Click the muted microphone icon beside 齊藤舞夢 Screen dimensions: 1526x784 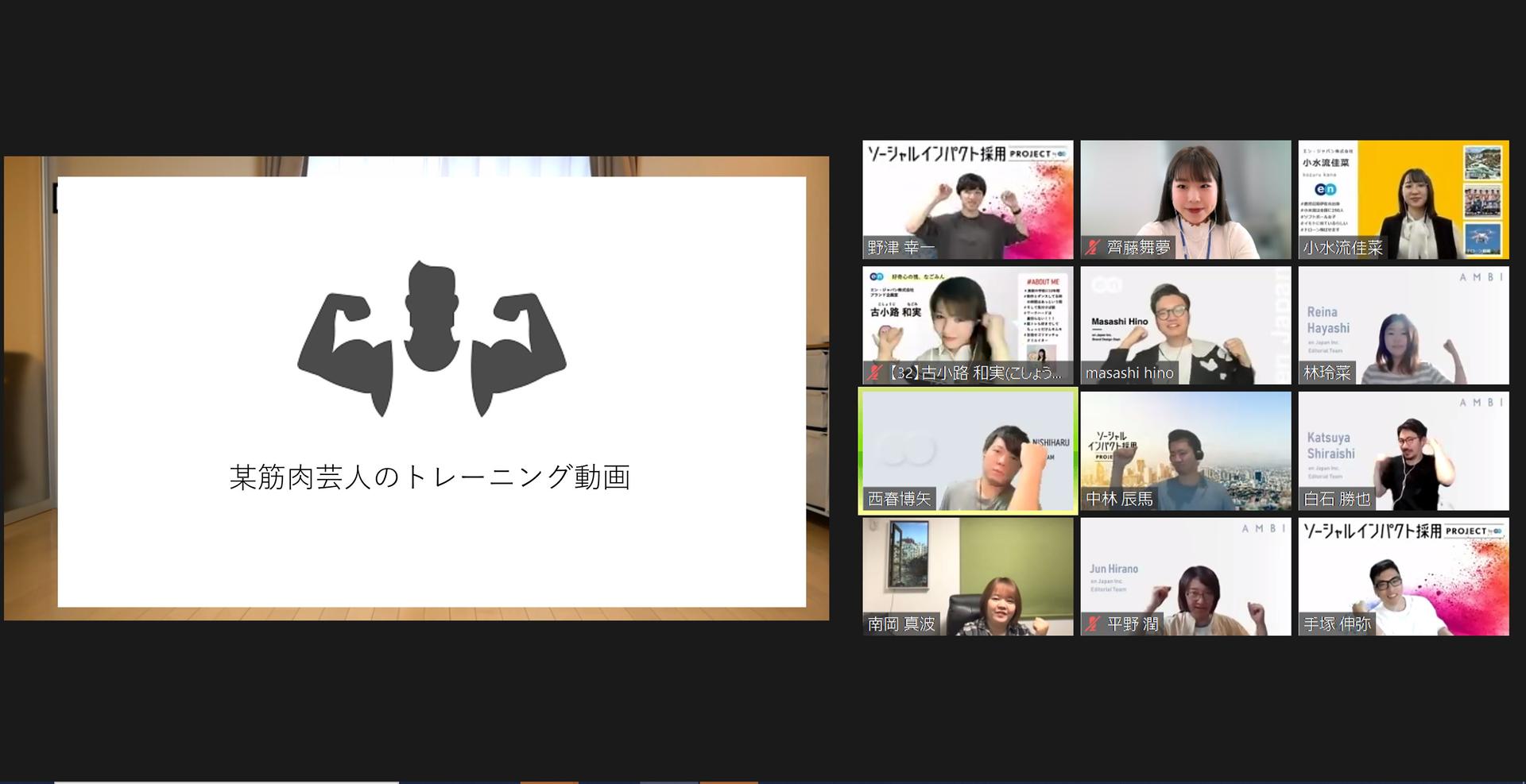click(x=1092, y=248)
